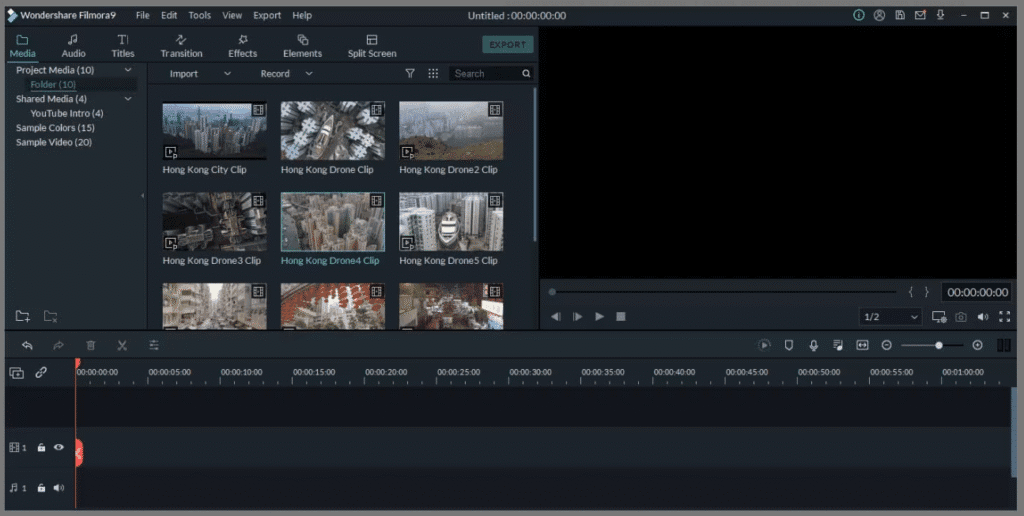1024x516 pixels.
Task: Click the previous frame button
Action: point(556,316)
